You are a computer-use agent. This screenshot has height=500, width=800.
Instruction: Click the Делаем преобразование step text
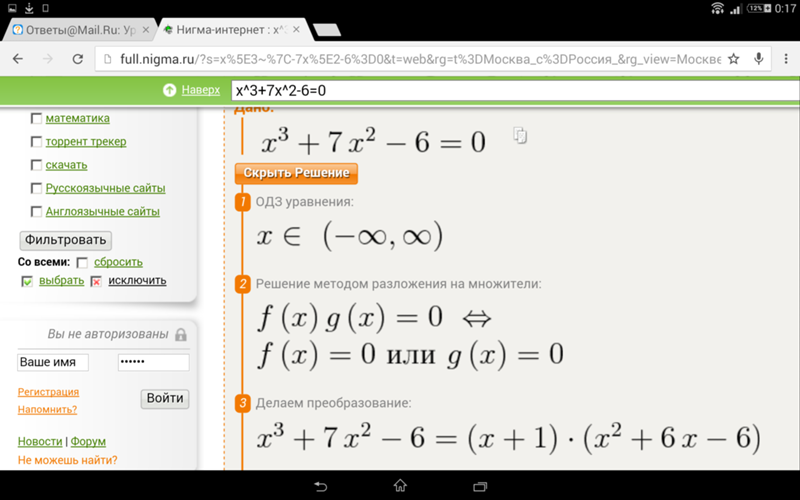[x=333, y=403]
